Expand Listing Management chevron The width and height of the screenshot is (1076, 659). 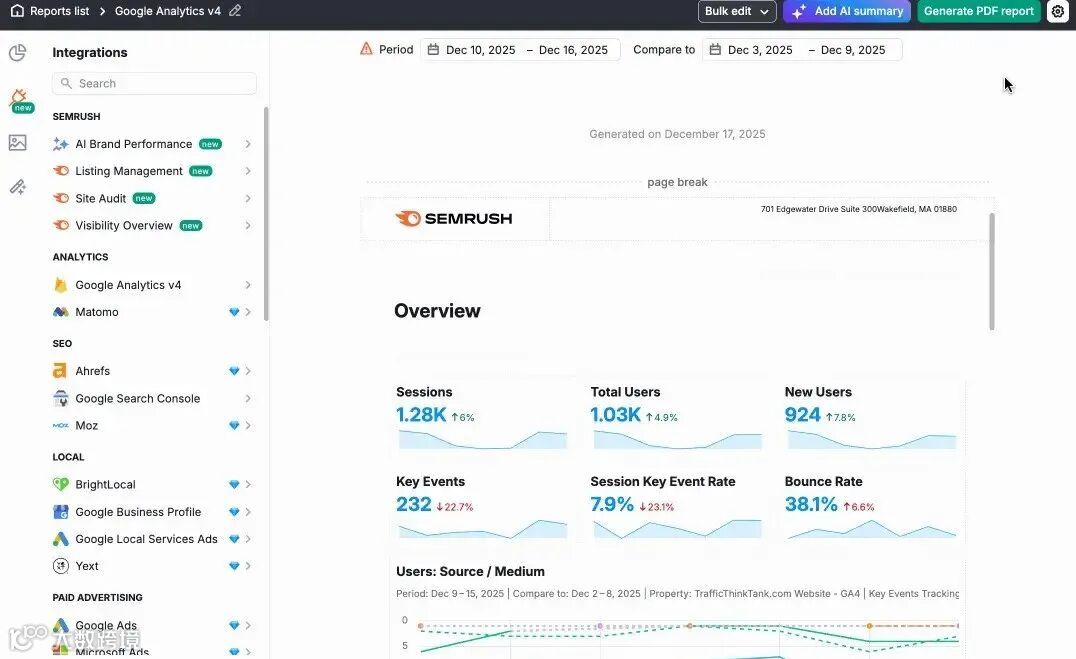[x=248, y=171]
